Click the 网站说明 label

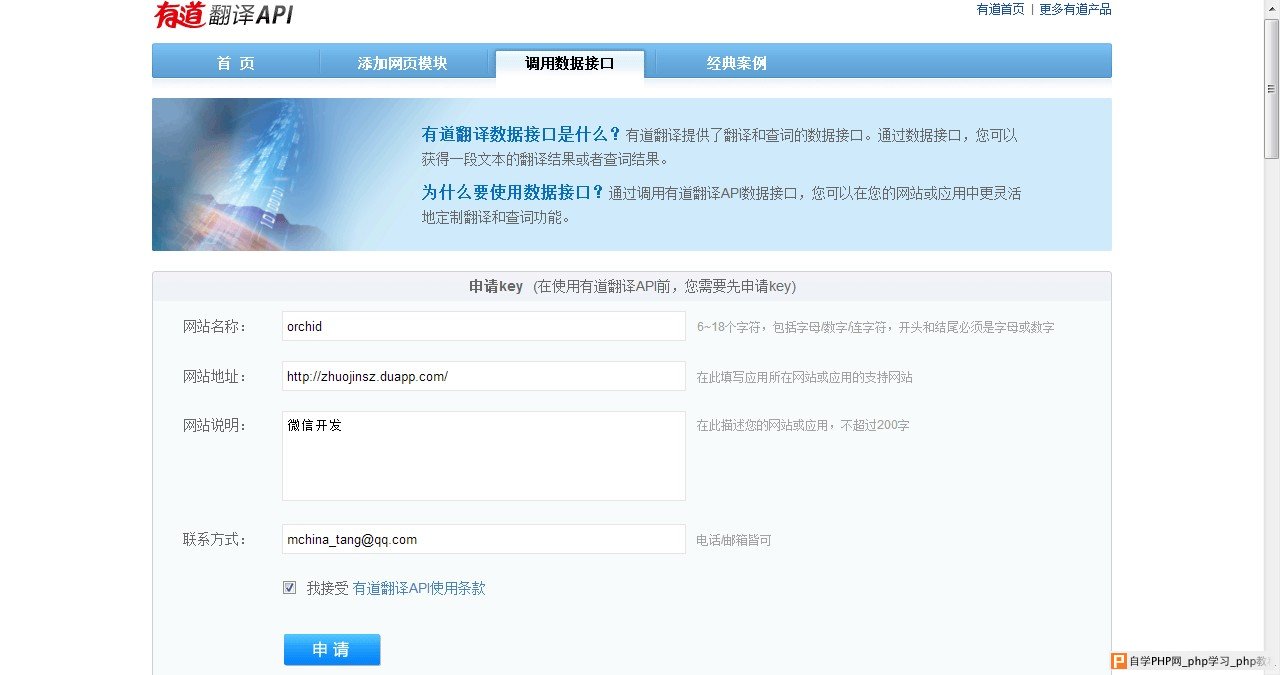tap(214, 425)
